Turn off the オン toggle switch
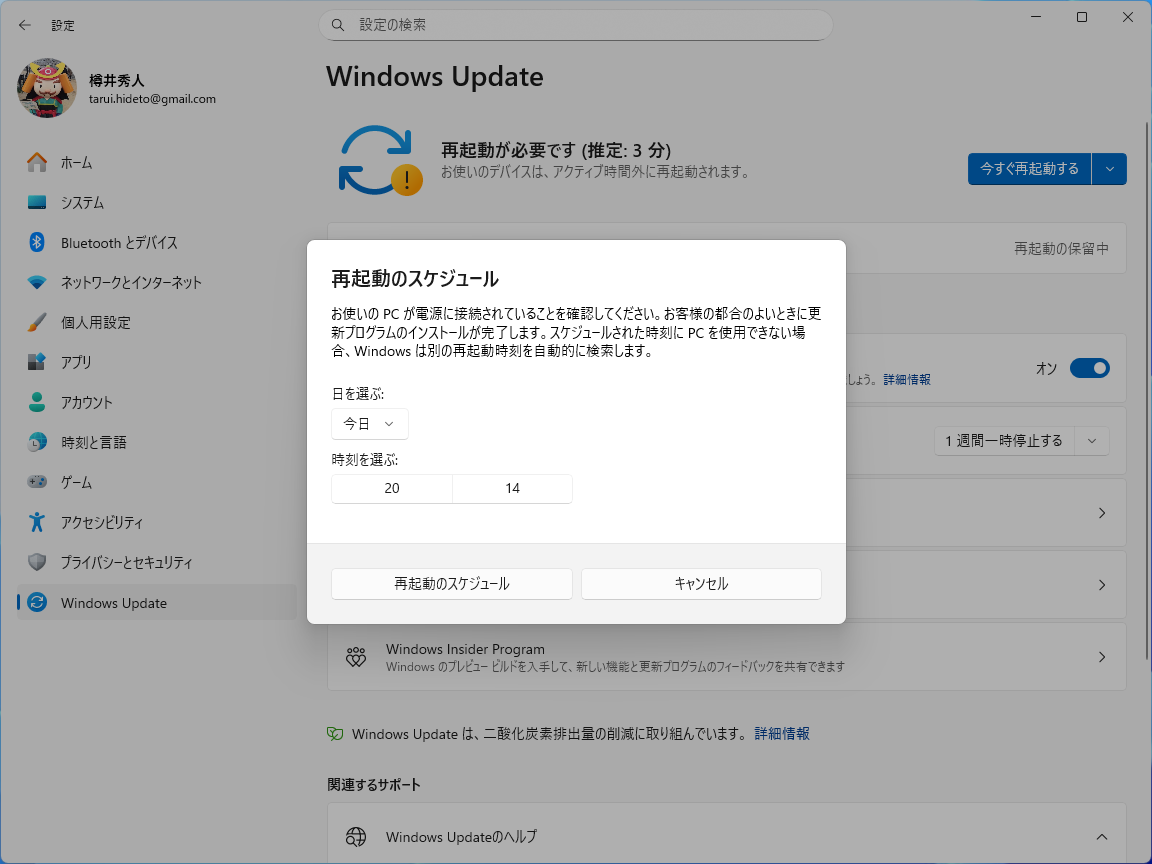1152x864 pixels. point(1090,368)
